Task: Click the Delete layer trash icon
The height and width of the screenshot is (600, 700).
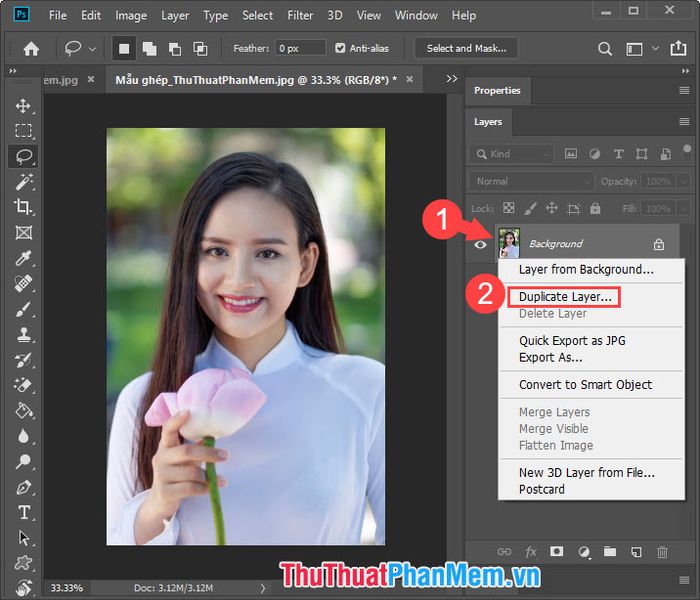Action: [x=662, y=552]
